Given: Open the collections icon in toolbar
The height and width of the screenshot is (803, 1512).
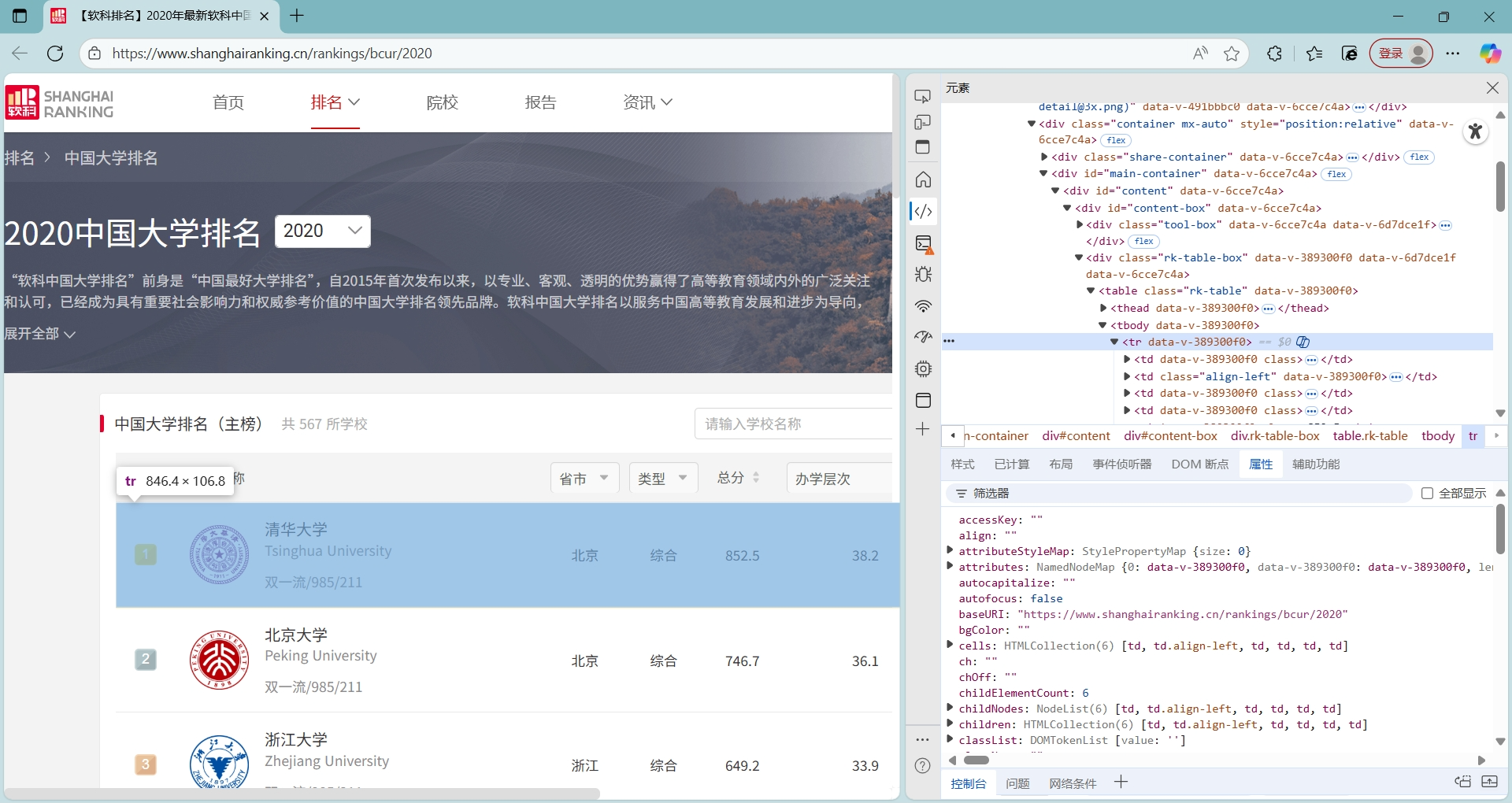Looking at the screenshot, I should [x=1350, y=54].
